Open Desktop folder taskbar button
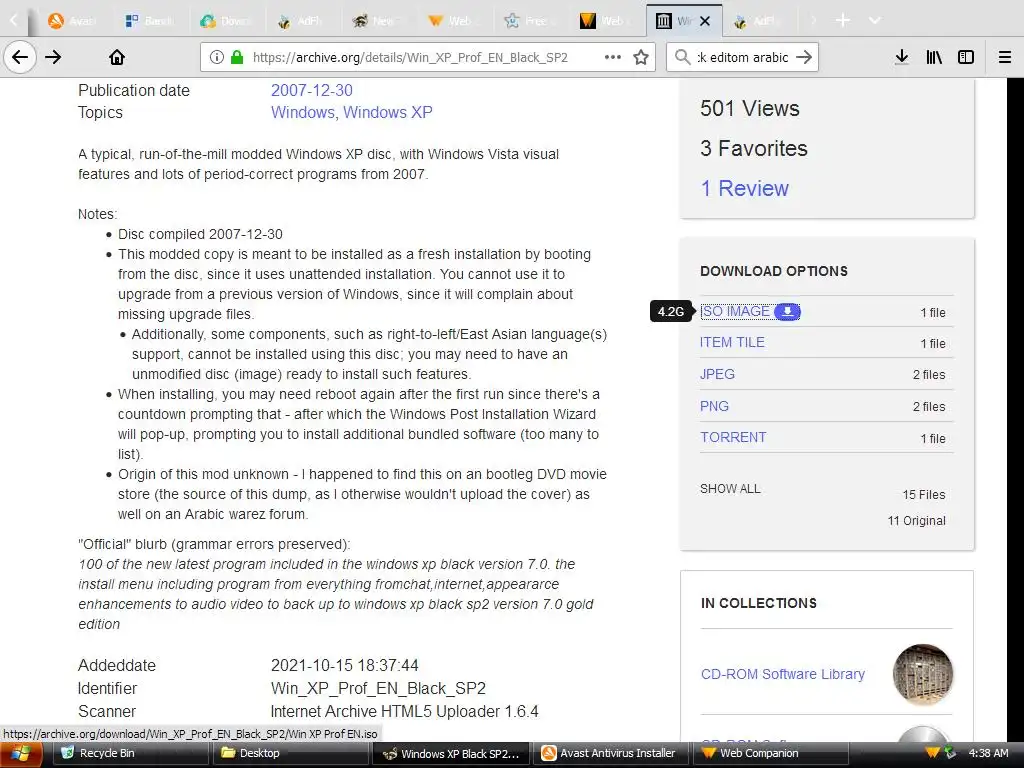 pos(290,754)
